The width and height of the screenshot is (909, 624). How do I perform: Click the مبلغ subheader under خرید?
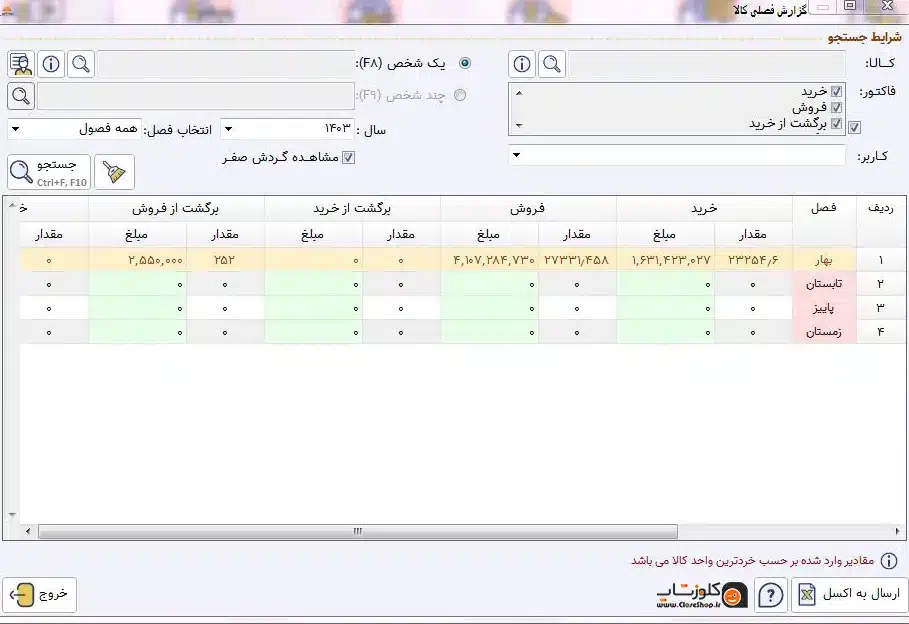[664, 234]
